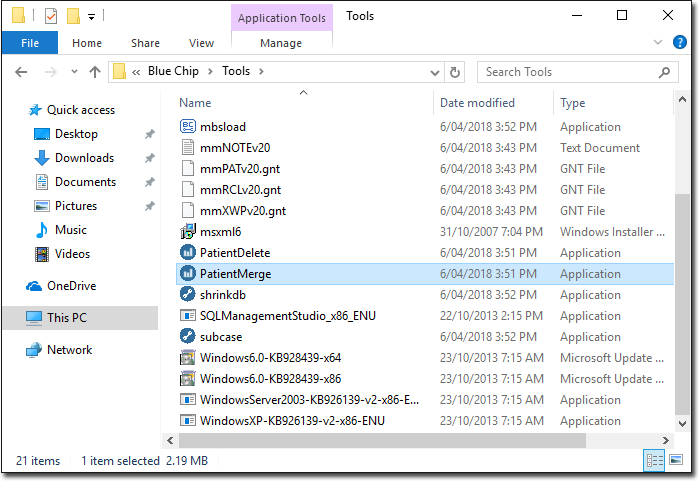
Task: Open the Quick Access Toolbar customize dropdown
Action: [x=92, y=16]
